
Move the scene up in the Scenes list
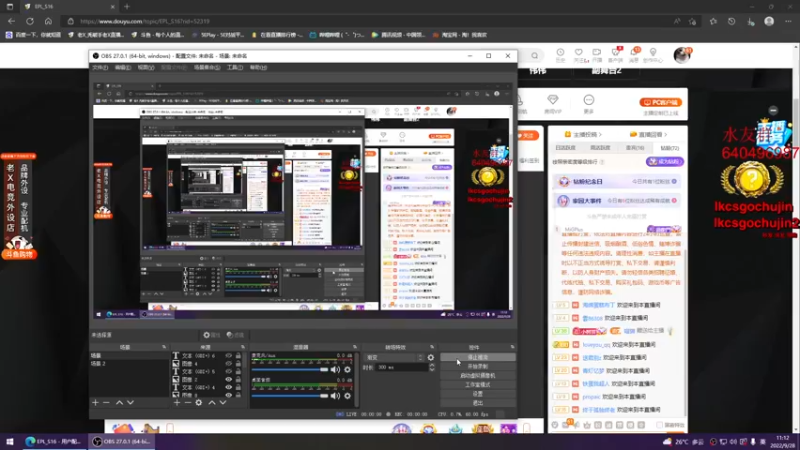(x=119, y=403)
